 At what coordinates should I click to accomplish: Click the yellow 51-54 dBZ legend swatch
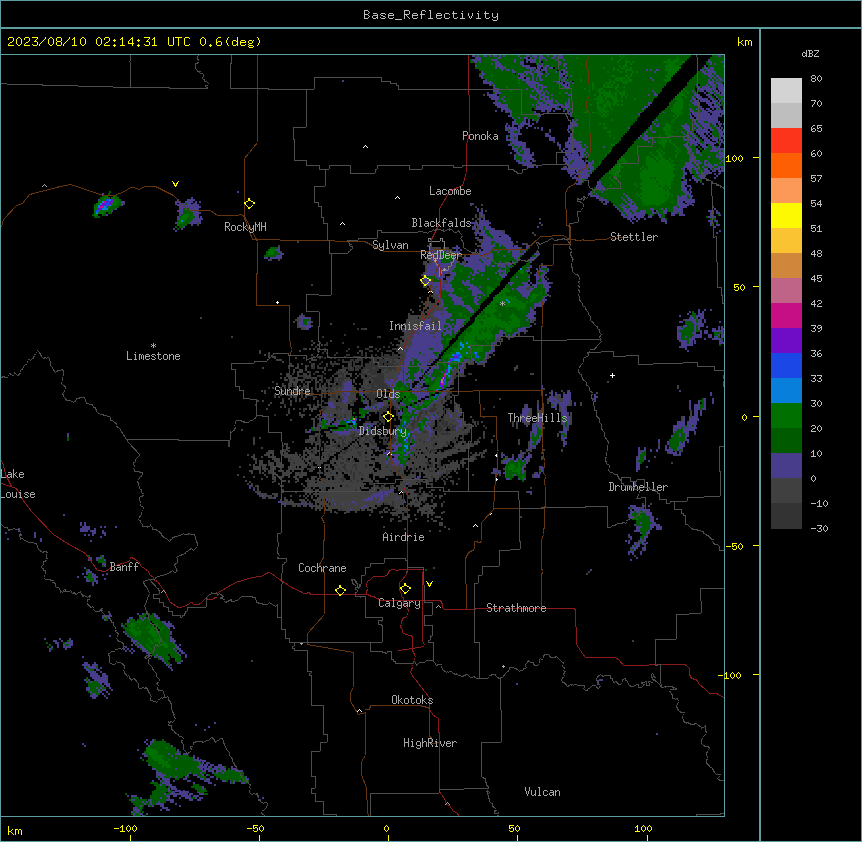tap(786, 215)
